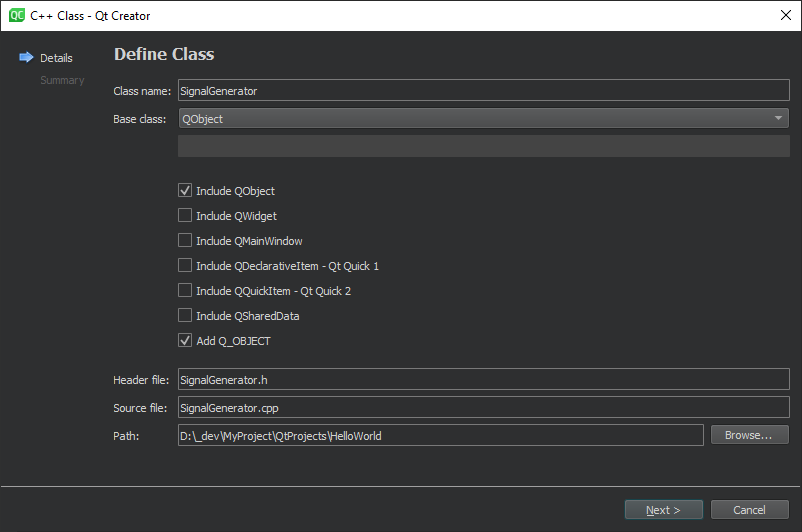Viewport: 802px width, 532px height.
Task: Select the Summary wizard step
Action: [62, 80]
